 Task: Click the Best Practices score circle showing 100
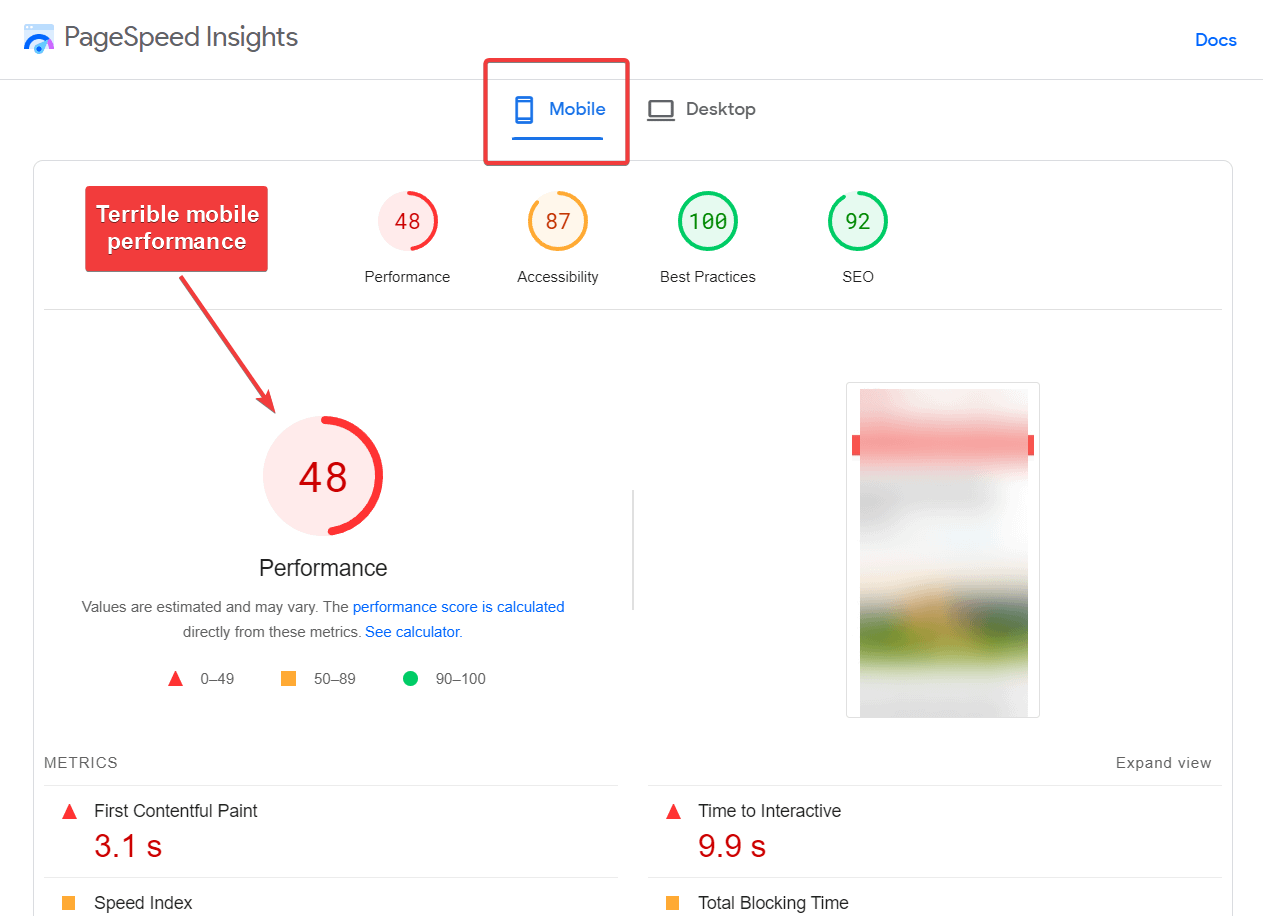point(707,221)
